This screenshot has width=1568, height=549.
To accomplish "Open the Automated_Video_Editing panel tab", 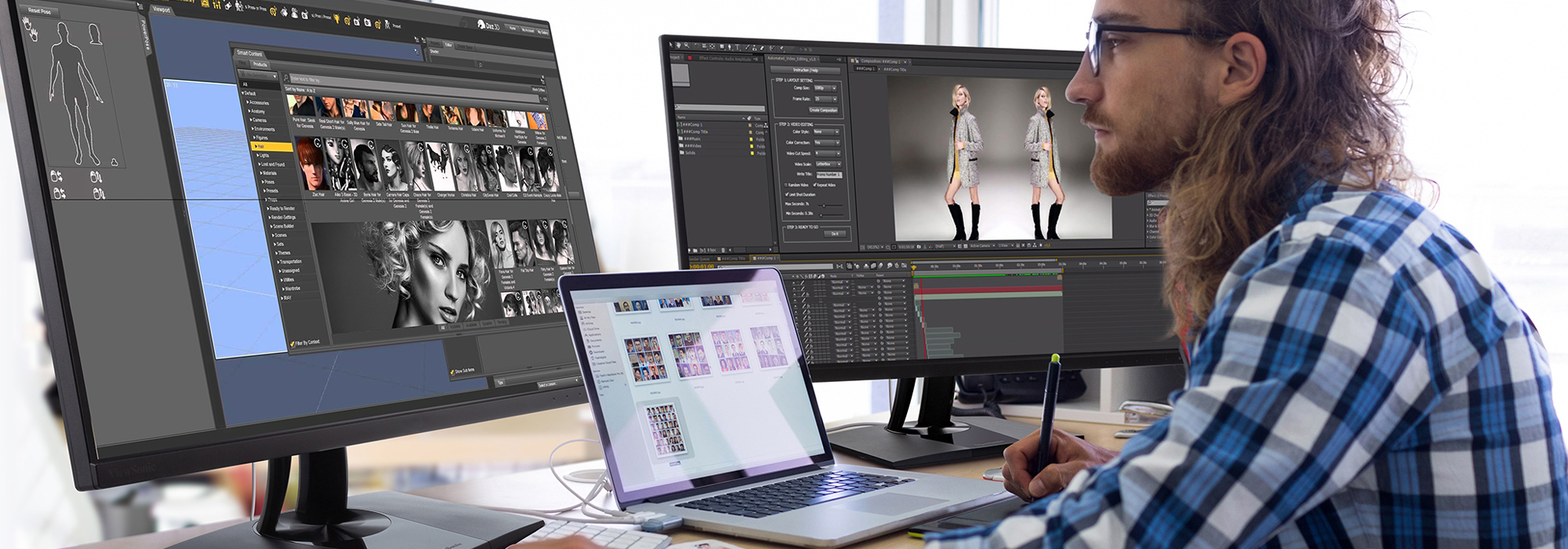I will [x=791, y=59].
